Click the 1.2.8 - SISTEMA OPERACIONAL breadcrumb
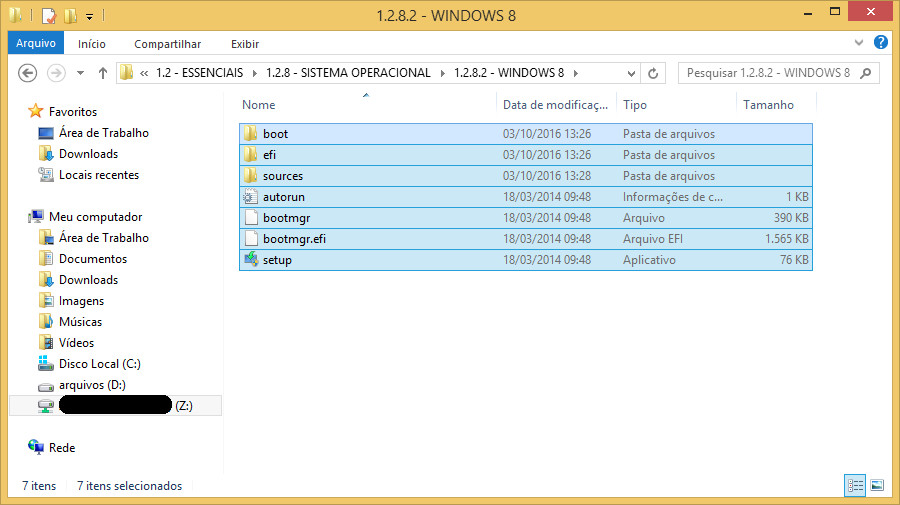Image resolution: width=900 pixels, height=505 pixels. [348, 73]
